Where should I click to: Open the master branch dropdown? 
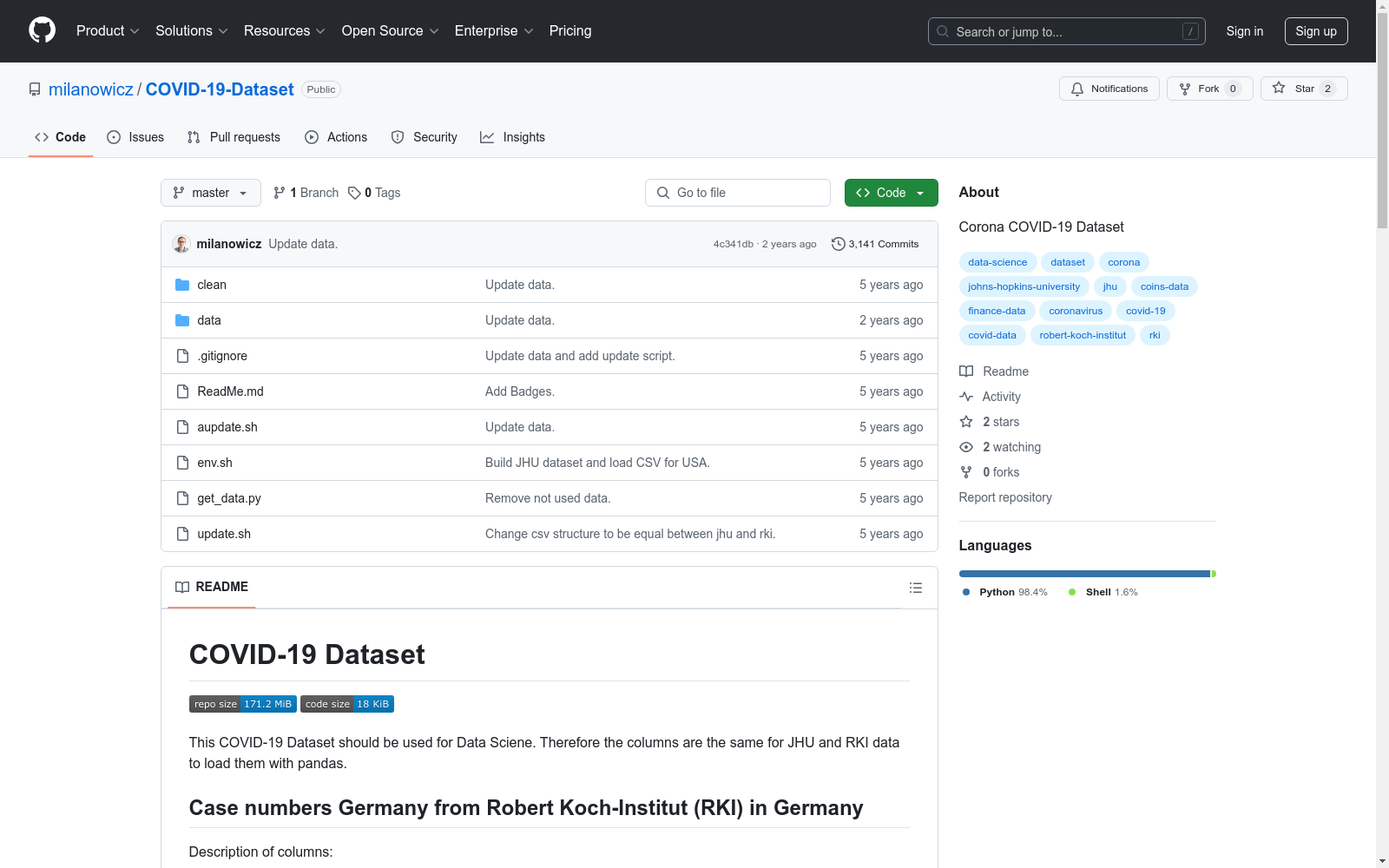point(211,193)
